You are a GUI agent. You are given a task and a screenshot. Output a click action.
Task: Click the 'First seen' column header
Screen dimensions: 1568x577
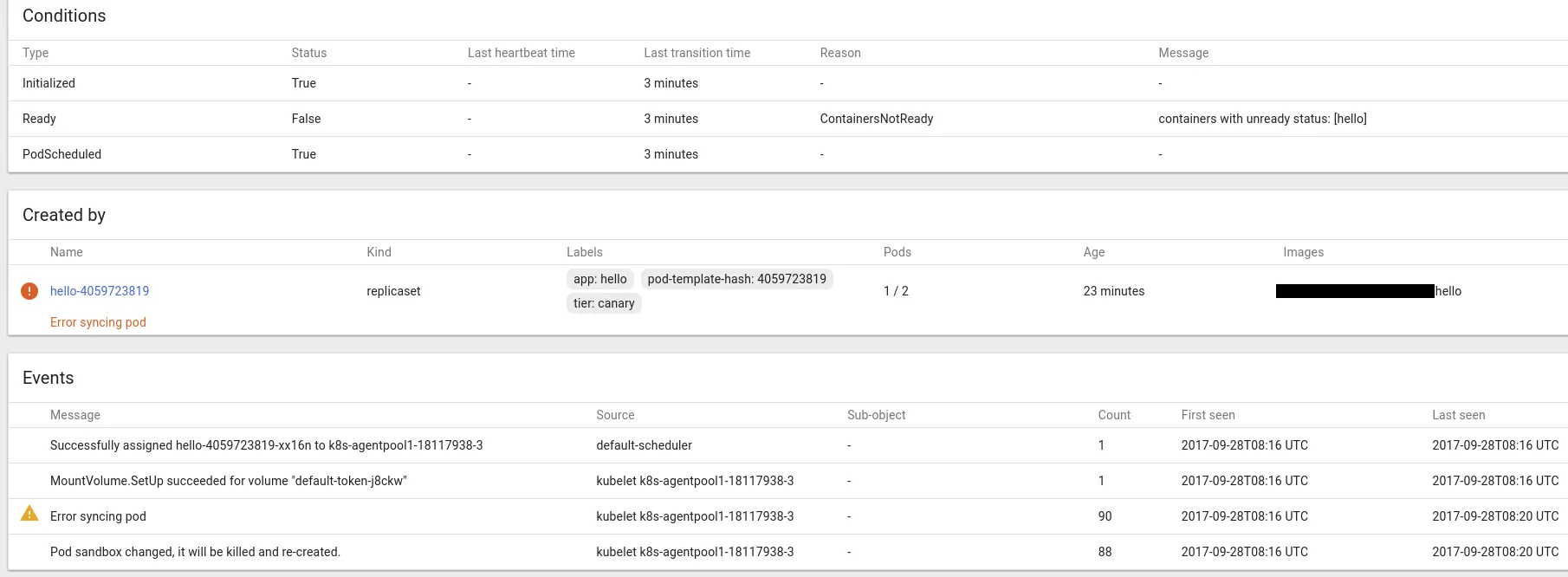[x=1208, y=415]
